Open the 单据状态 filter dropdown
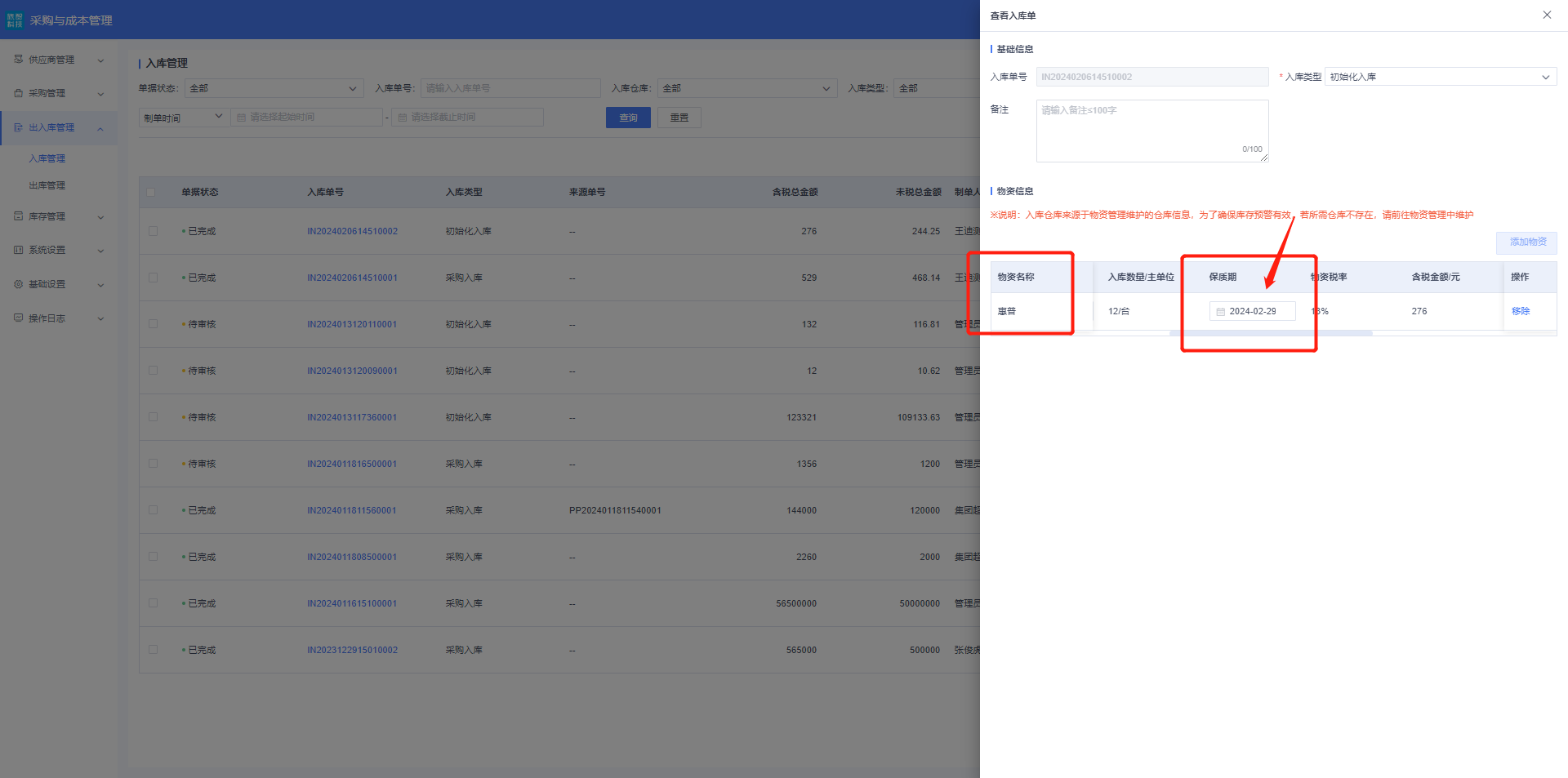The height and width of the screenshot is (778, 1568). coord(274,88)
